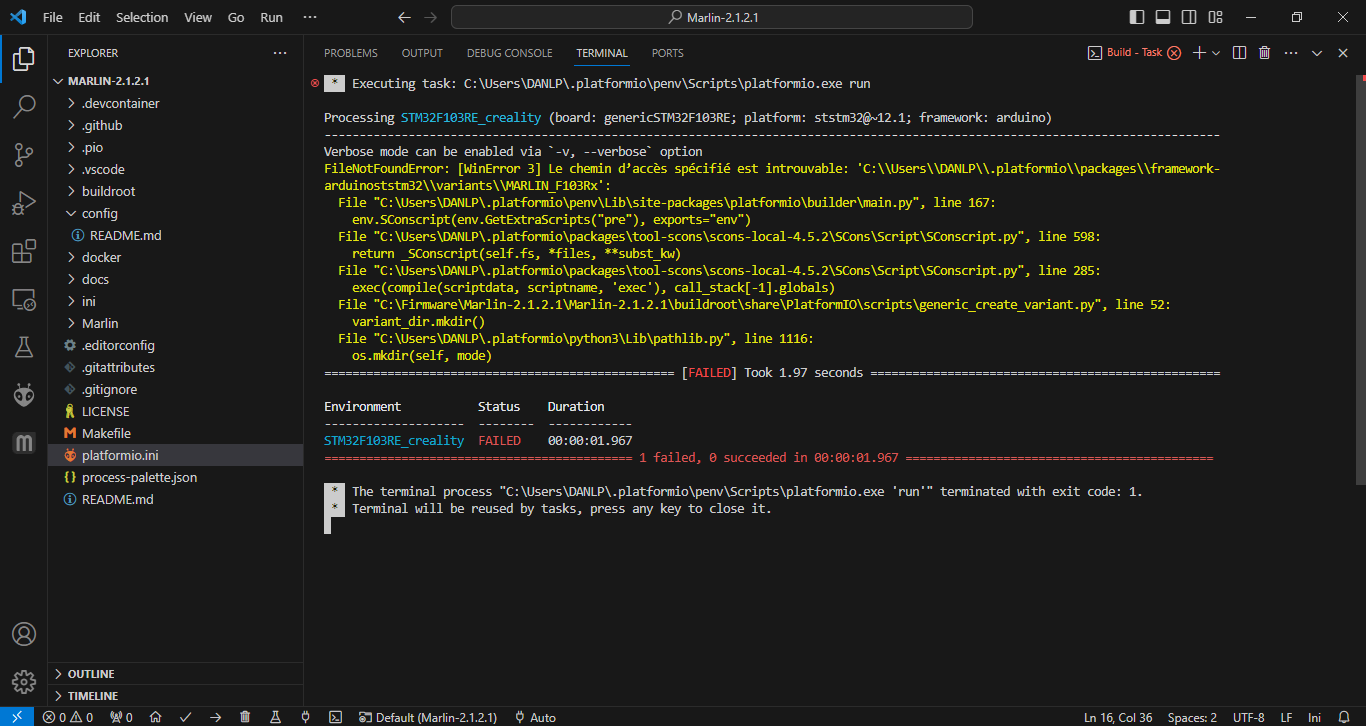
Task: Kill terminal with the trash icon
Action: 1264,53
